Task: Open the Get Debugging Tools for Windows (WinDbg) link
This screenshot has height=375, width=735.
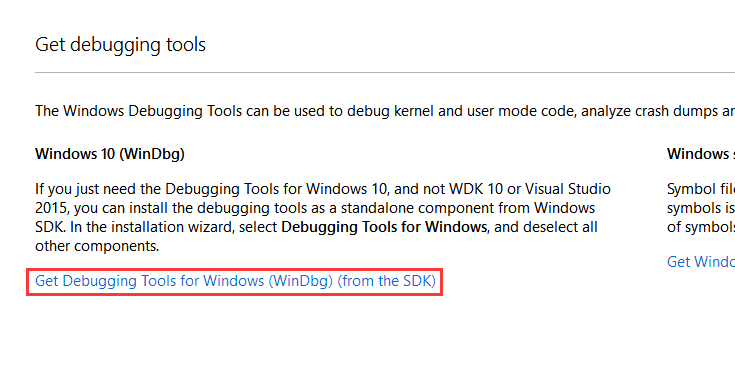Action: click(235, 281)
